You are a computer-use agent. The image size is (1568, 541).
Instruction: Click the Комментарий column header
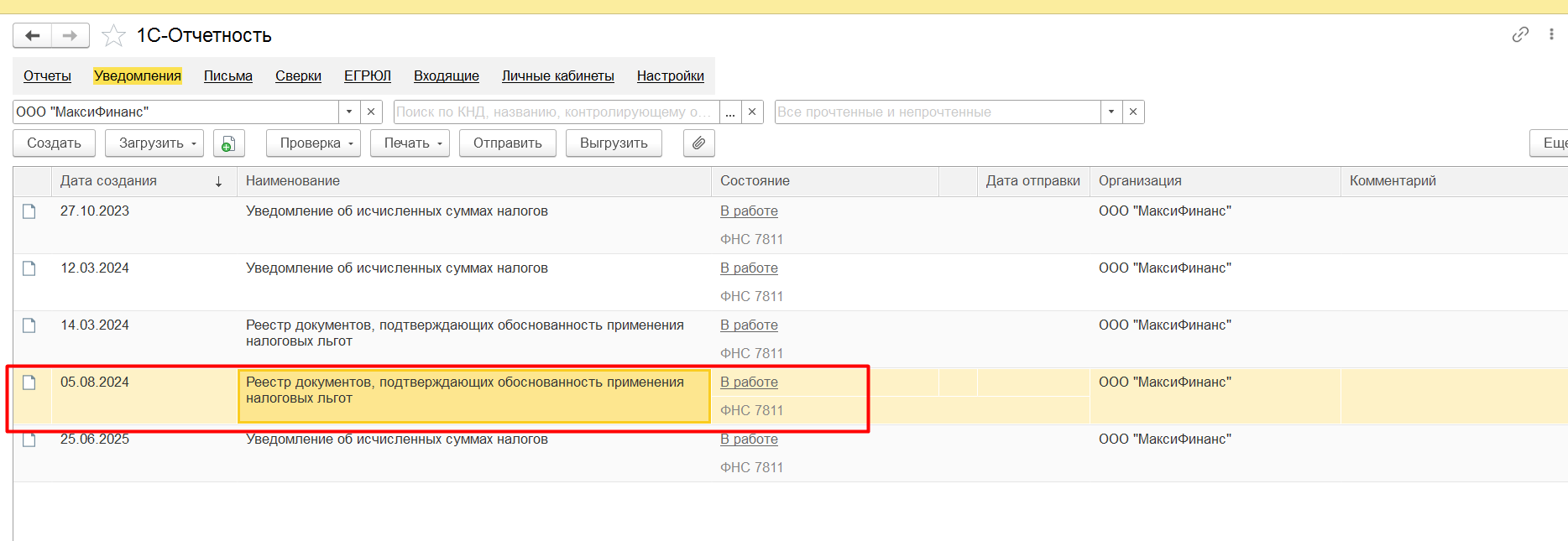coord(1455,181)
